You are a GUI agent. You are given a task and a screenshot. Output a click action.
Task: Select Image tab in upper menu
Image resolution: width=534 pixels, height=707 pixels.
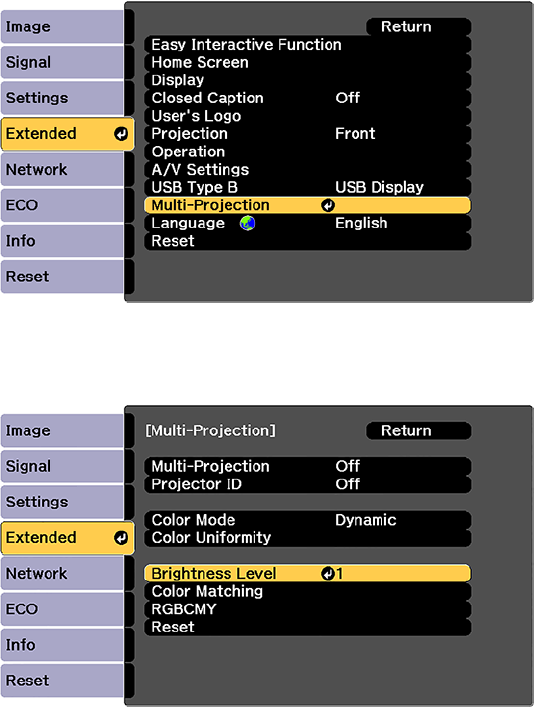(62, 27)
